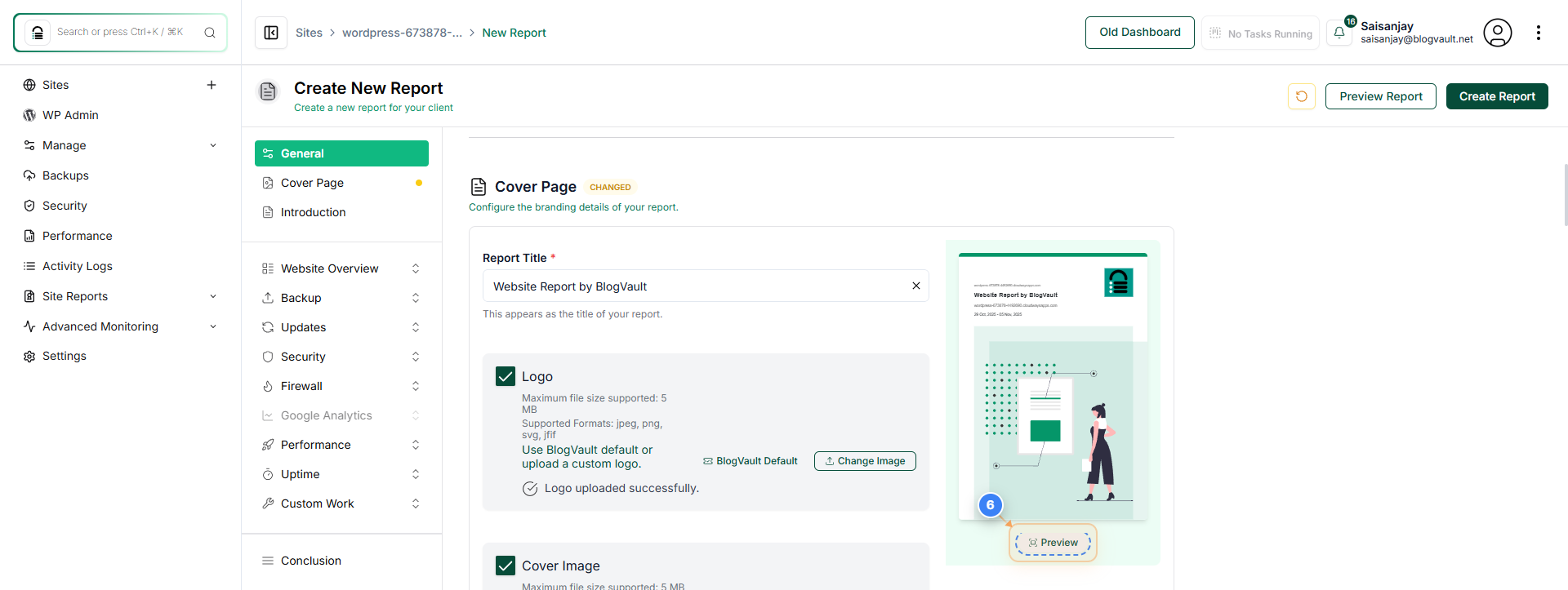This screenshot has height=590, width=1568.
Task: Open the notifications bell
Action: pos(1339,33)
